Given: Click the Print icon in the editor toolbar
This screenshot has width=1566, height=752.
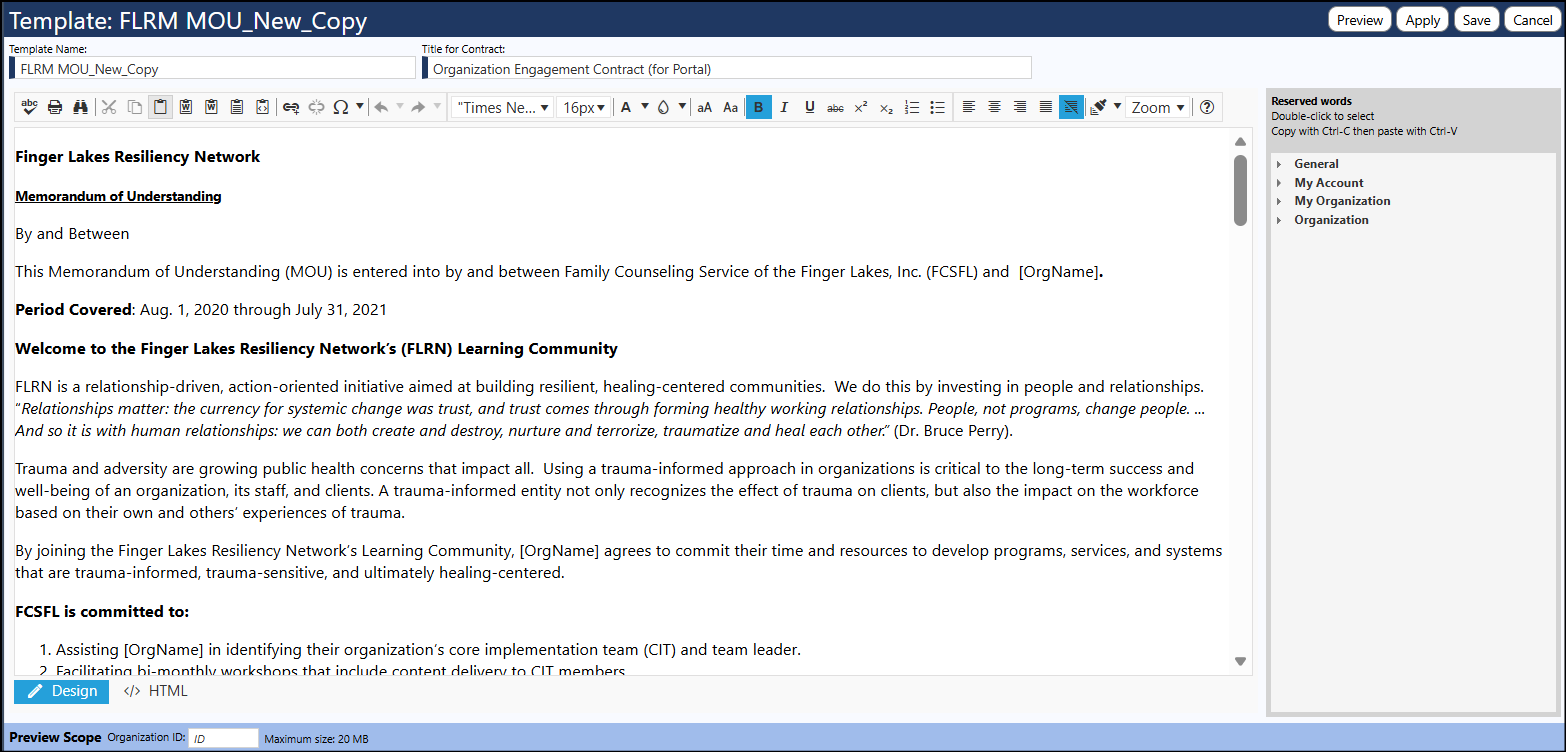Looking at the screenshot, I should tap(55, 107).
